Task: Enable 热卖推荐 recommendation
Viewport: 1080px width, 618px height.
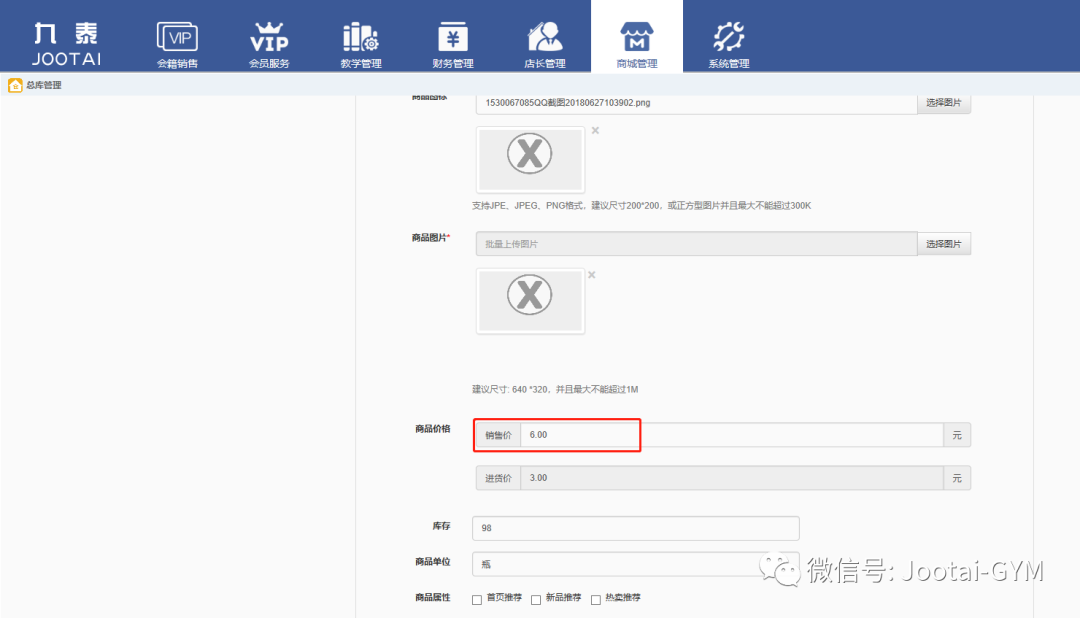Action: (x=596, y=598)
